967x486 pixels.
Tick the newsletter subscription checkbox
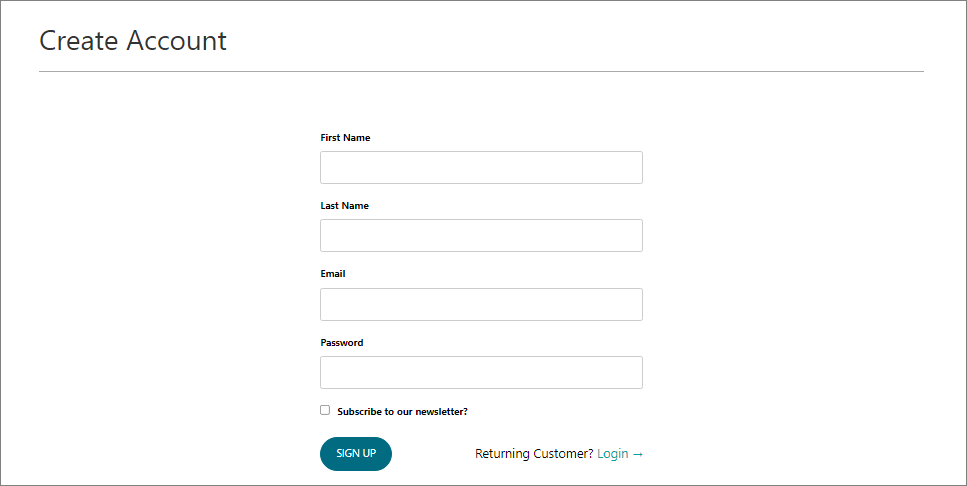coord(325,410)
